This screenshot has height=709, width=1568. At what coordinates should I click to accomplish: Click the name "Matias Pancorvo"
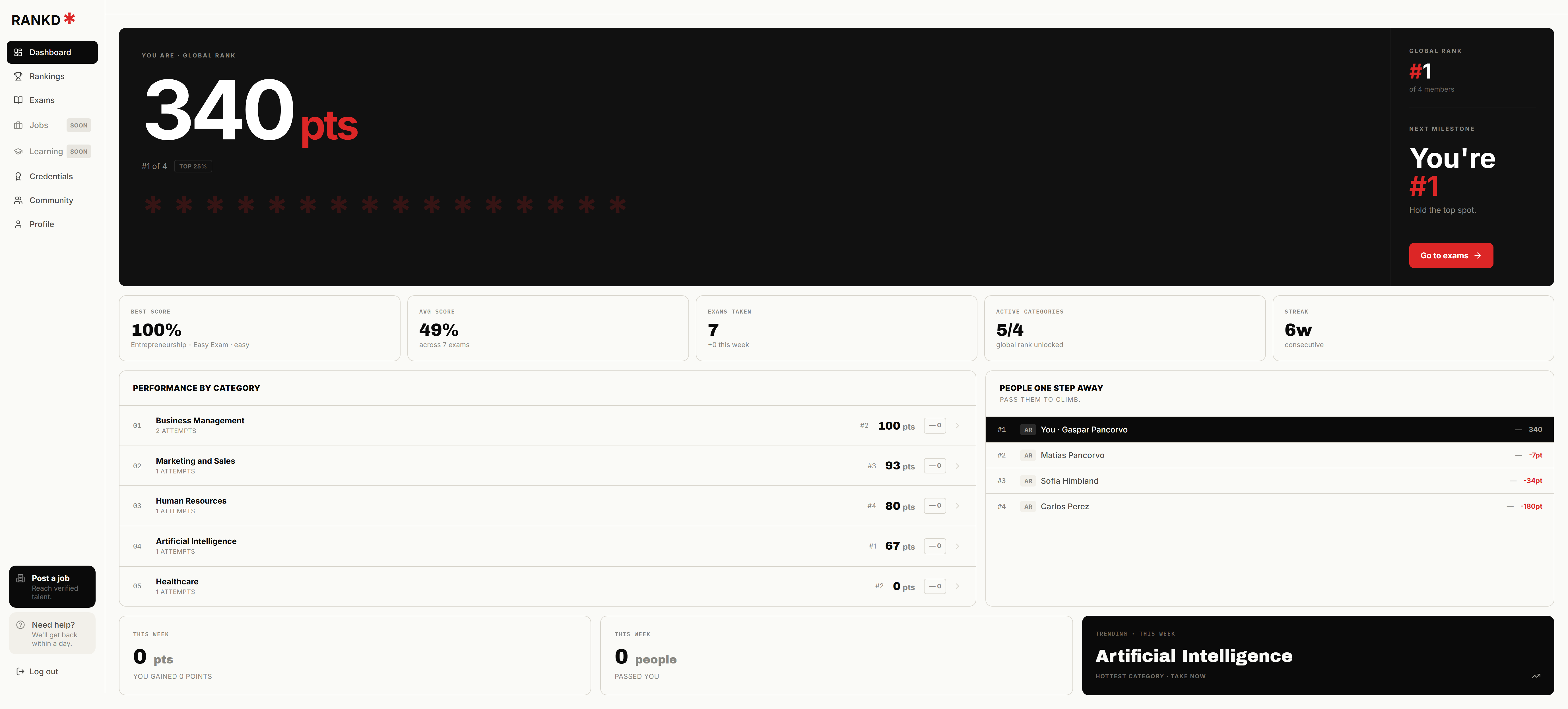coord(1072,455)
